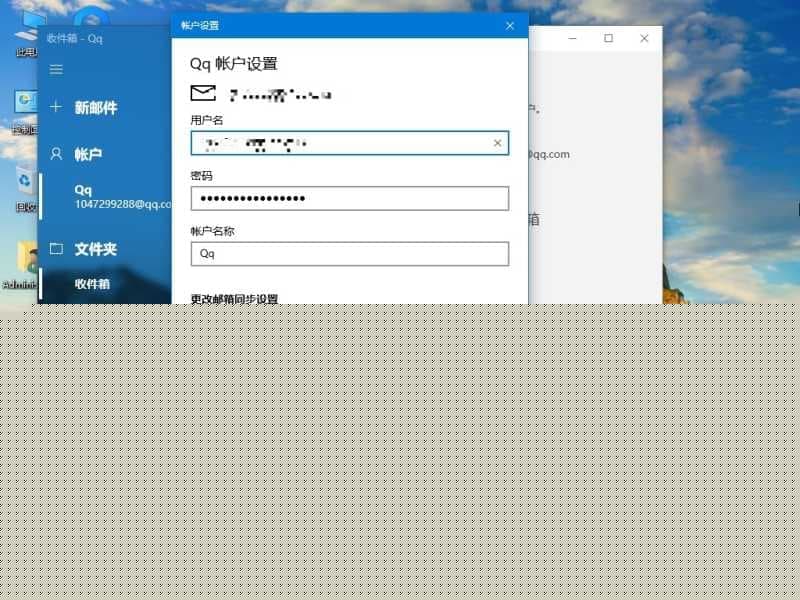This screenshot has width=800, height=600.
Task: Click the 用户名 input field
Action: pyautogui.click(x=350, y=143)
